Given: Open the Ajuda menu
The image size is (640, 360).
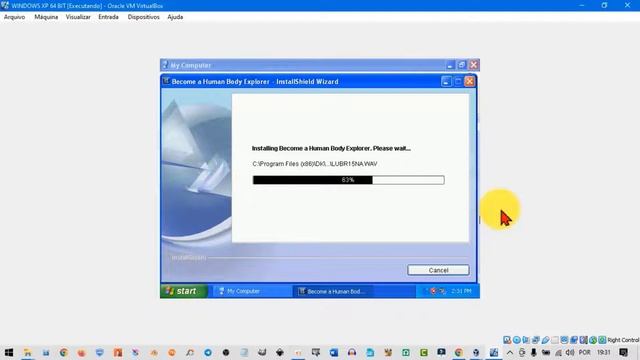Looking at the screenshot, I should [x=175, y=17].
